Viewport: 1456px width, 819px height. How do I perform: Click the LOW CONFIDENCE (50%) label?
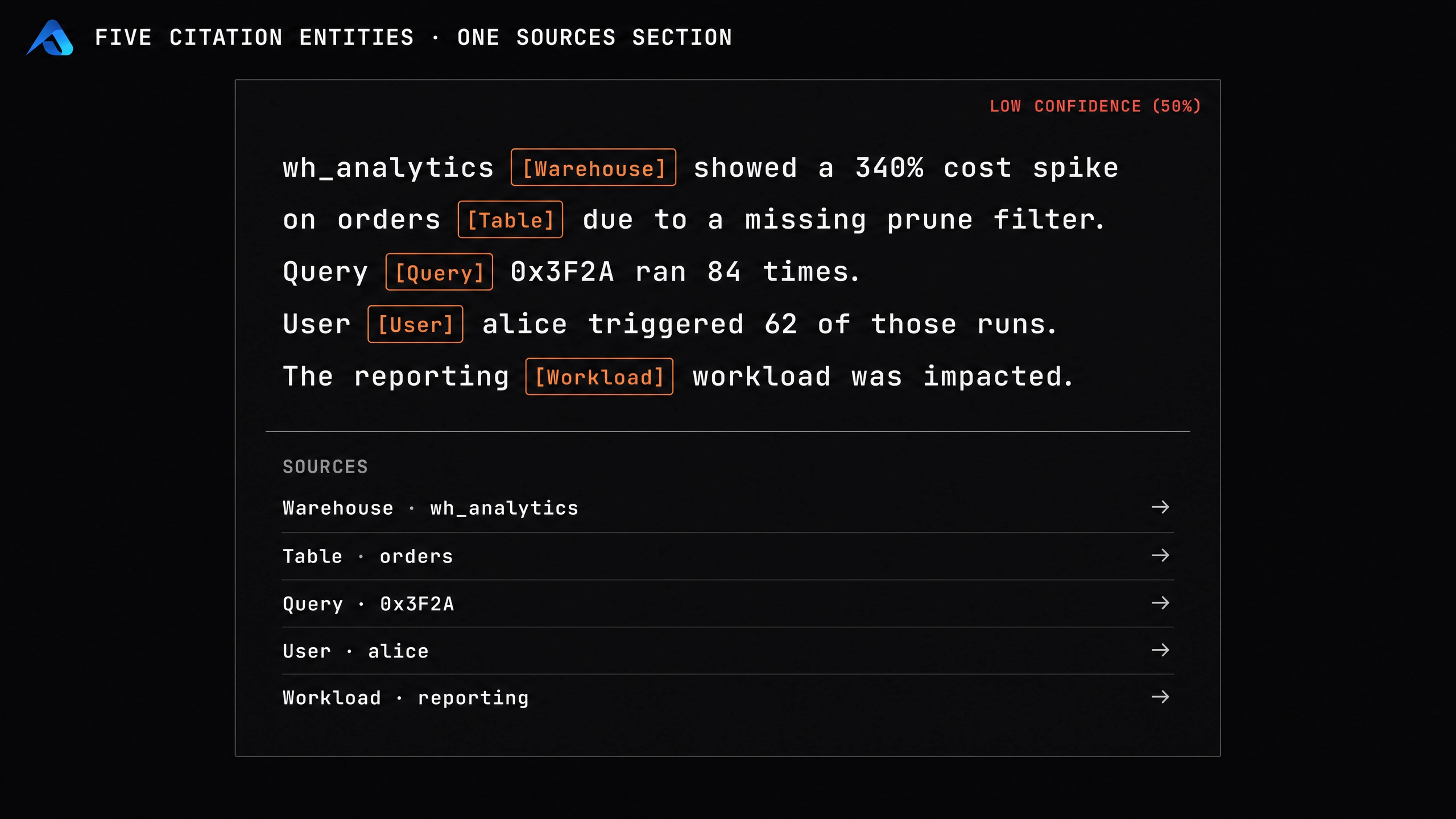click(x=1095, y=106)
